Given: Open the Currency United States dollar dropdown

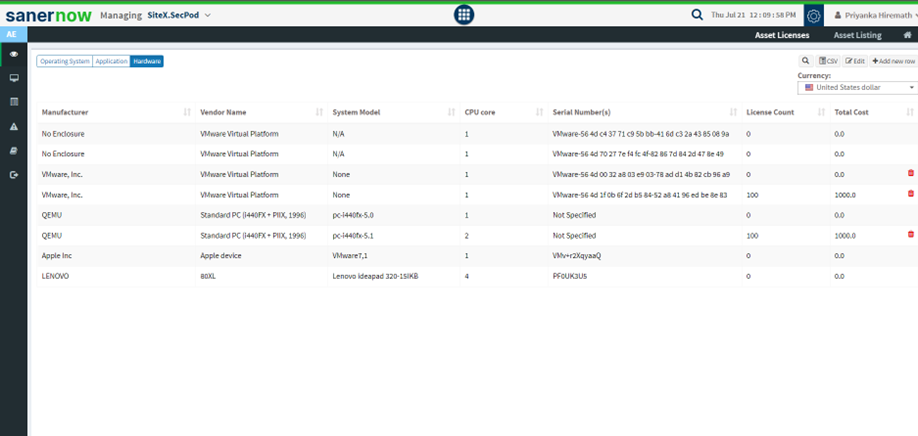Looking at the screenshot, I should [858, 88].
